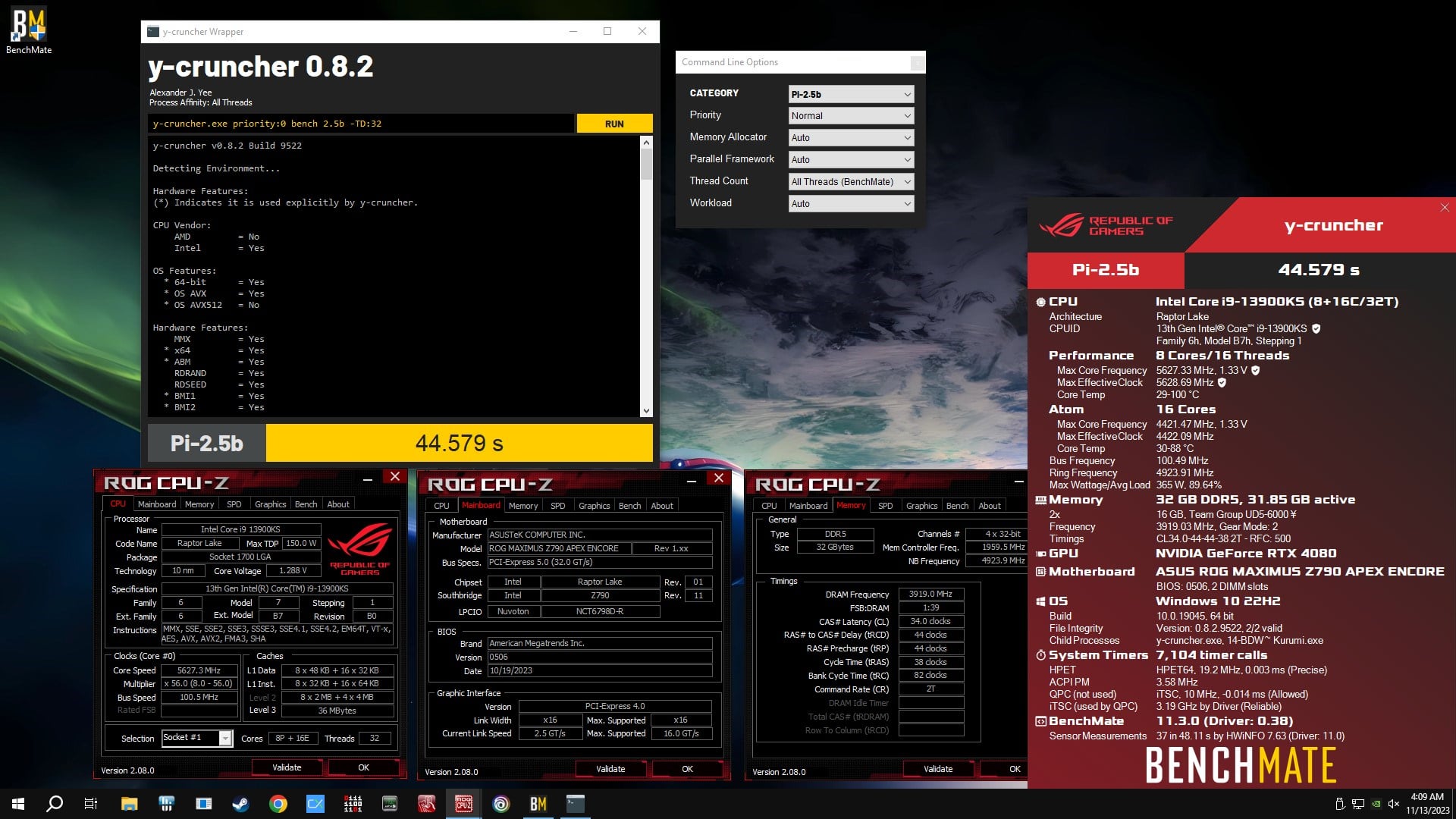Click the NVIDIA tray icon

(1376, 804)
